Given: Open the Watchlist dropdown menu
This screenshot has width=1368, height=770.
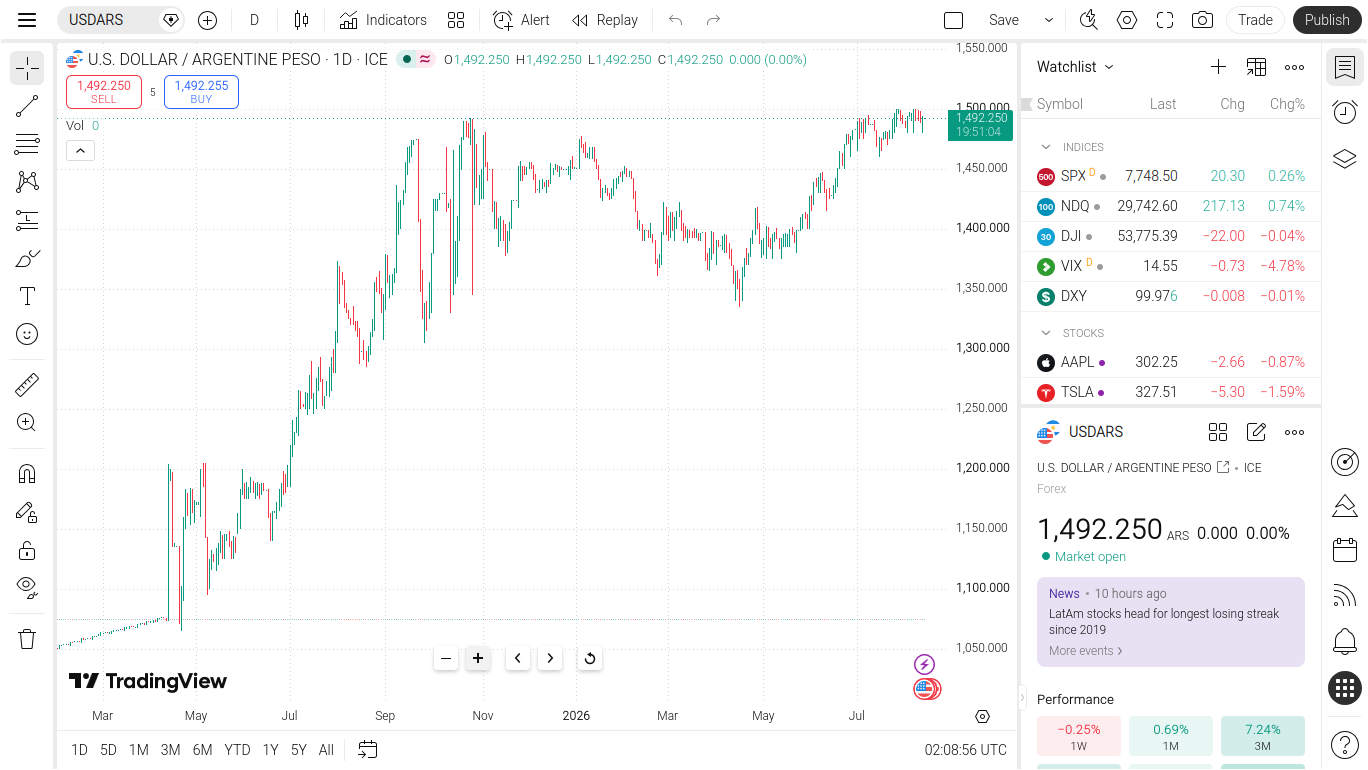Looking at the screenshot, I should pyautogui.click(x=1075, y=67).
